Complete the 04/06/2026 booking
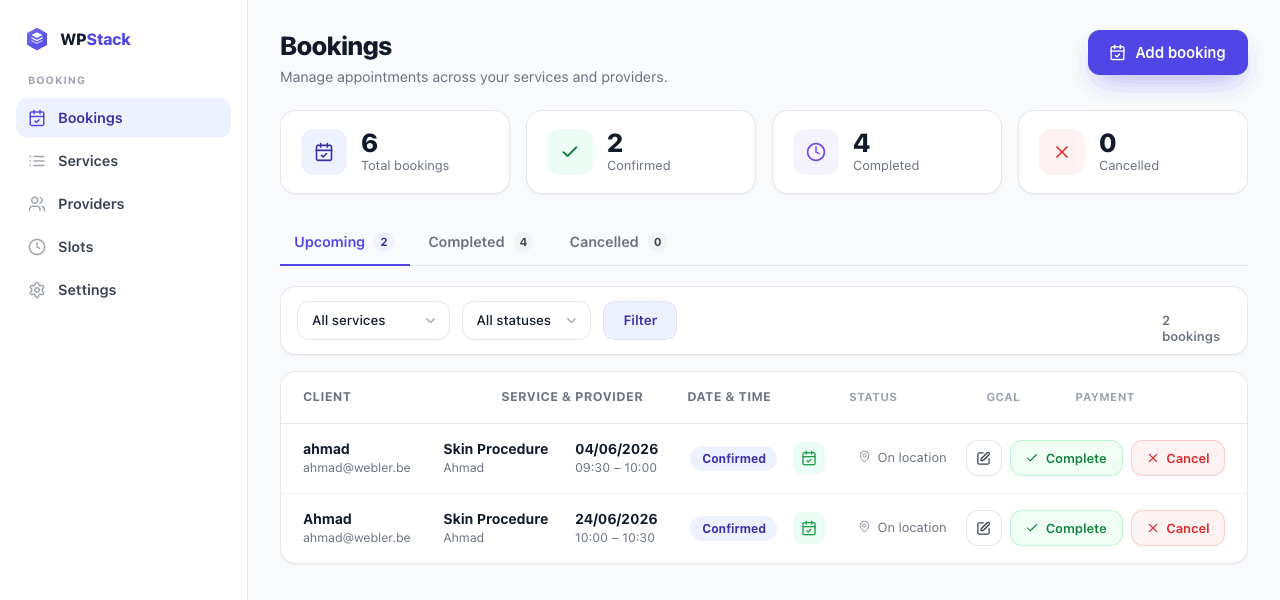 point(1066,458)
